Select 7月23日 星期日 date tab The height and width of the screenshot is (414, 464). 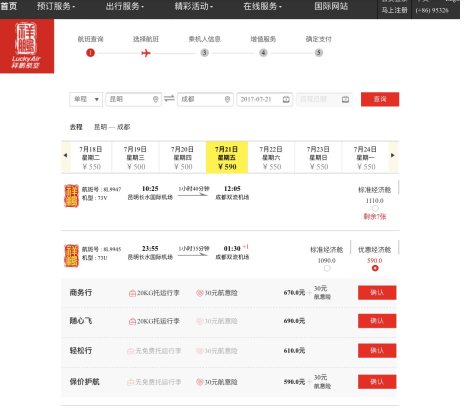[x=318, y=158]
